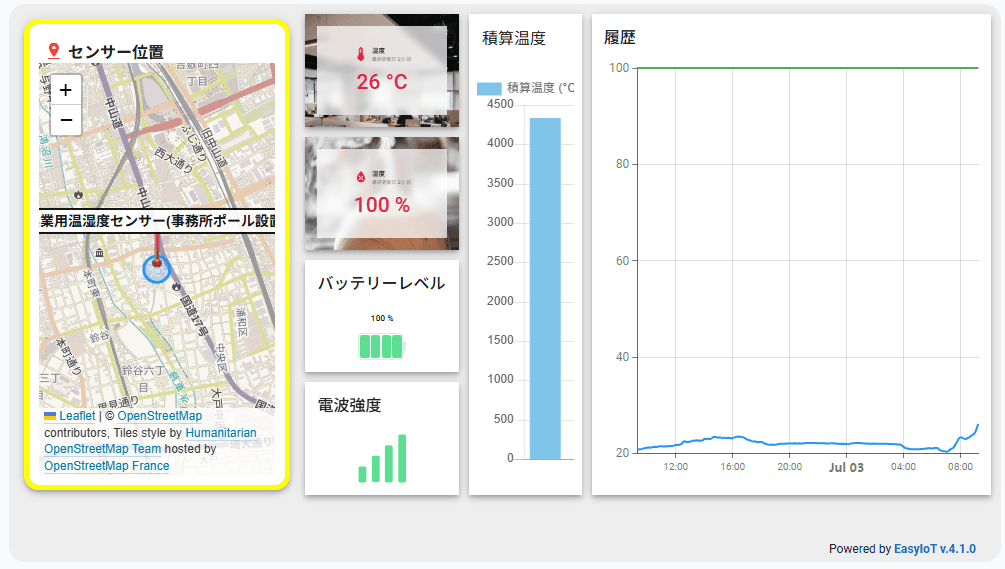This screenshot has width=1005, height=569.
Task: Click the 電波強度 card title
Action: (349, 406)
